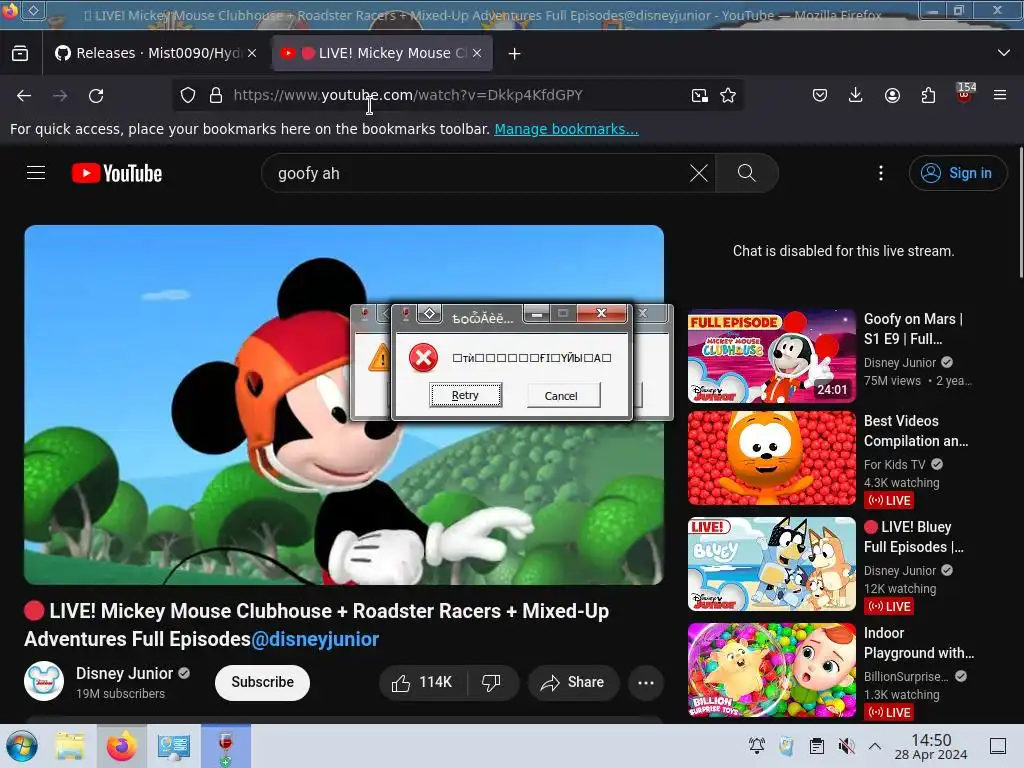Clear the goofy ah search text
This screenshot has height=768, width=1024.
point(699,173)
